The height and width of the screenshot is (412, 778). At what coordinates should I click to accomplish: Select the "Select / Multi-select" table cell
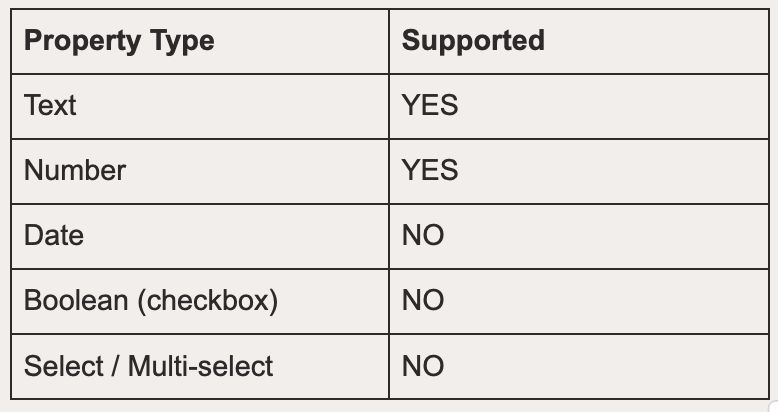coord(200,366)
